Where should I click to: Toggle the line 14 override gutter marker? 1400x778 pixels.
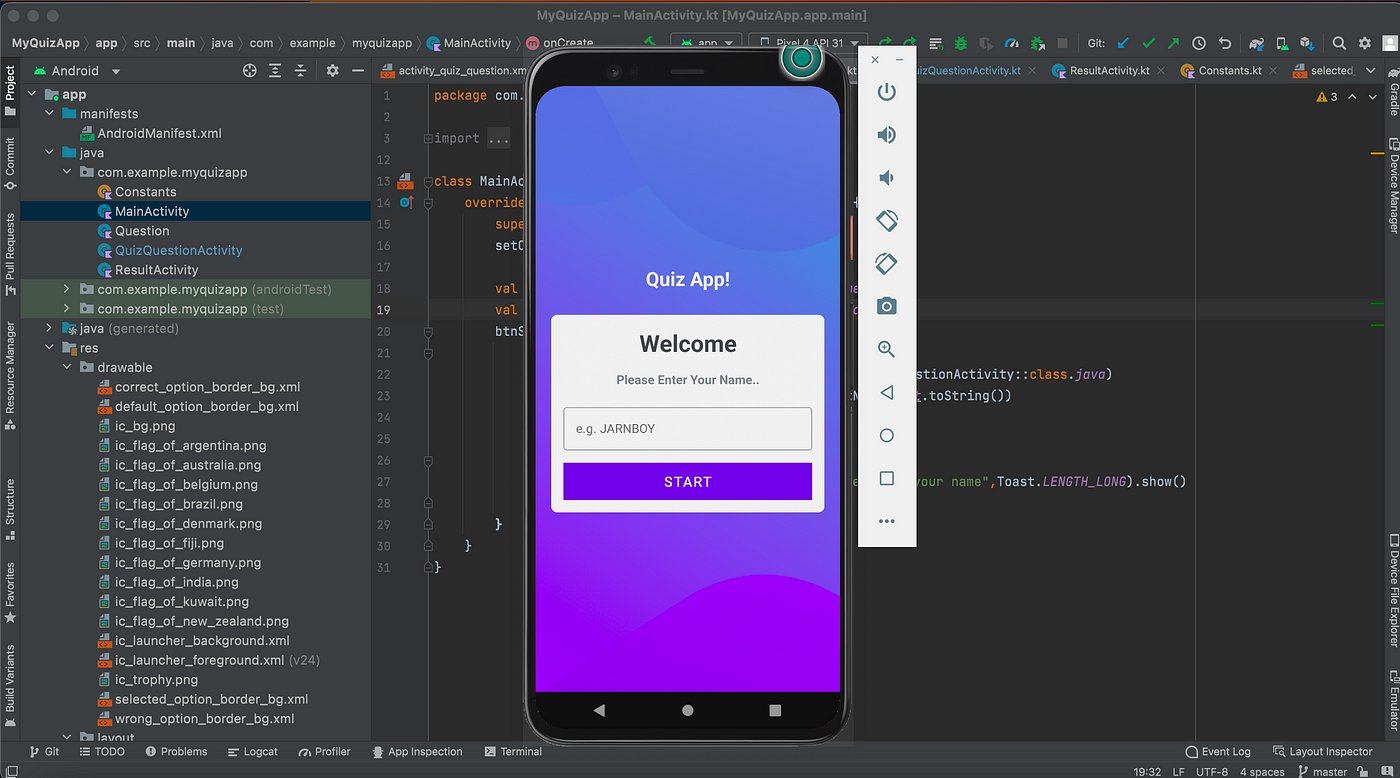pyautogui.click(x=406, y=202)
